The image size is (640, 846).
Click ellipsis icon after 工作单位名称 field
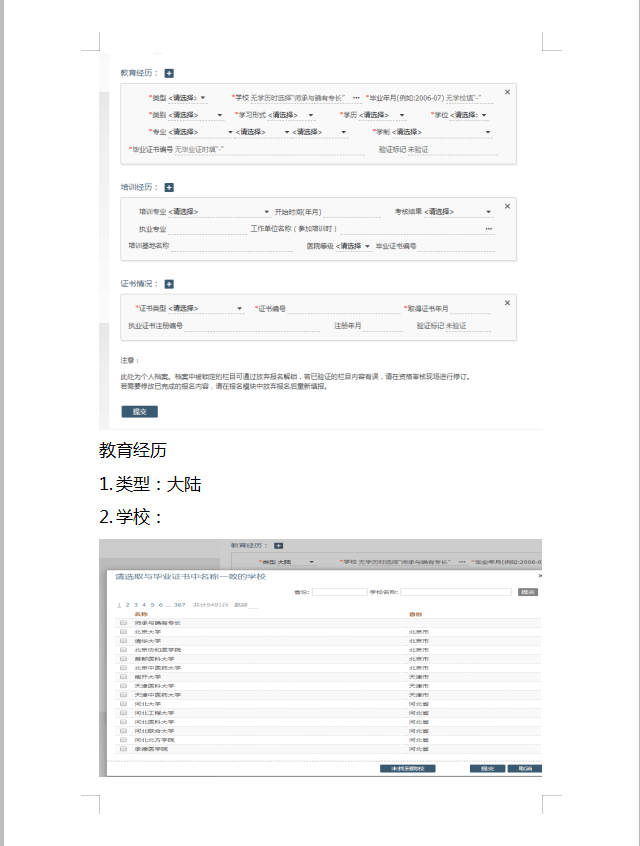(x=489, y=229)
